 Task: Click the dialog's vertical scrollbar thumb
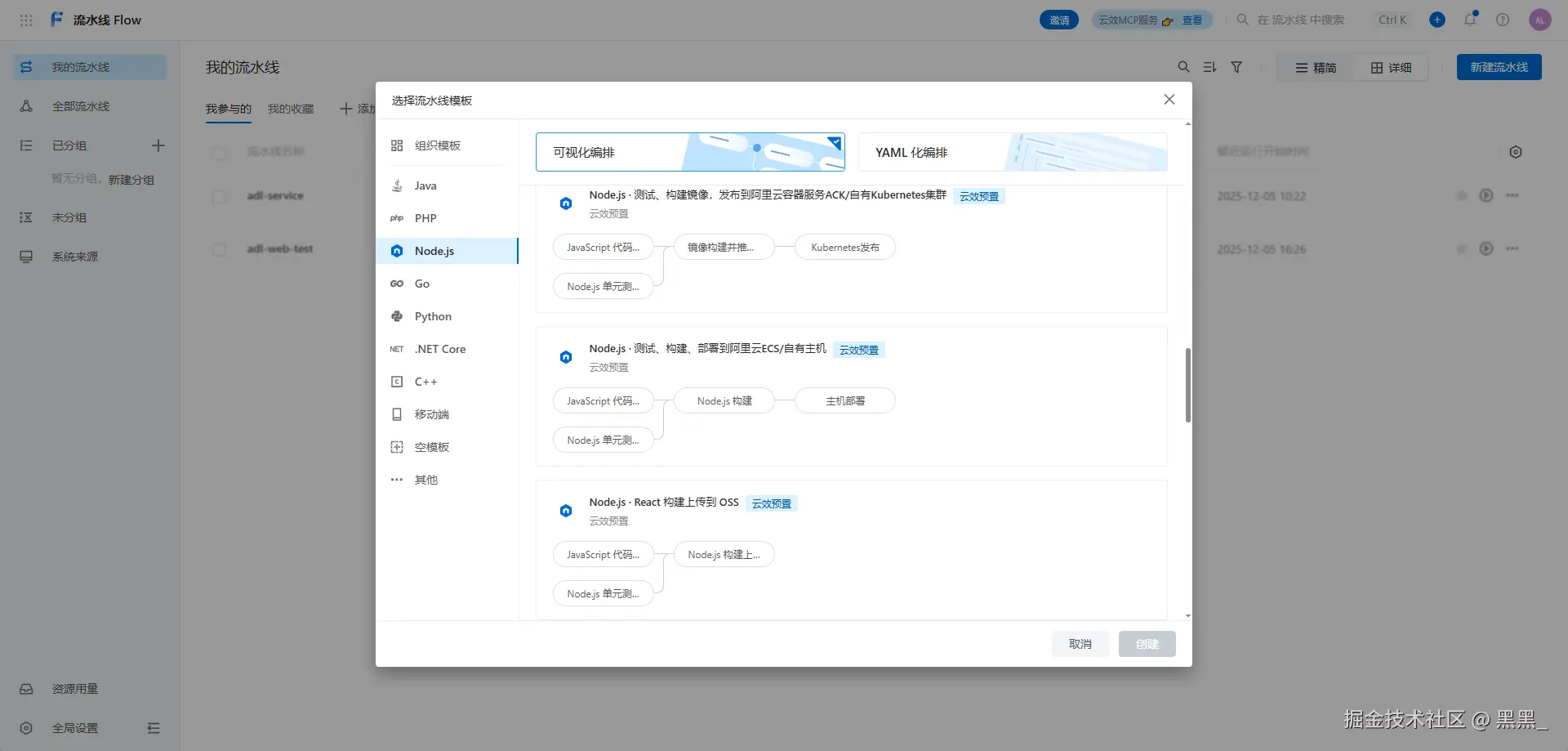(x=1188, y=385)
